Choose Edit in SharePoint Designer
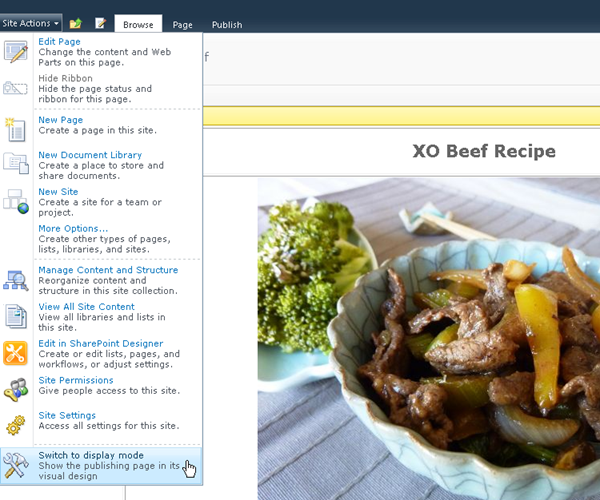600x500 pixels. click(101, 354)
